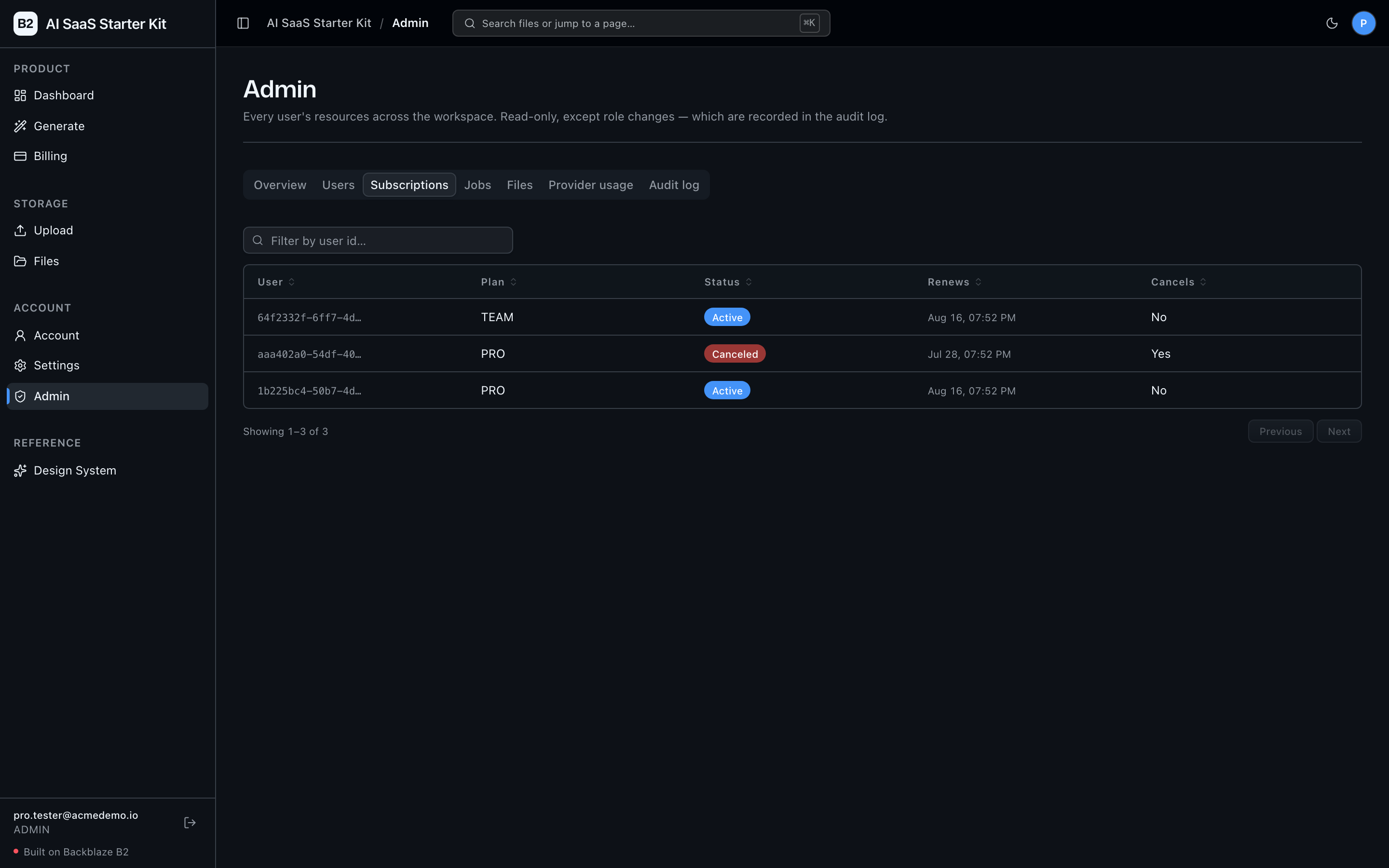Click user id 1b225bc4-50b7-4d…

(309, 391)
